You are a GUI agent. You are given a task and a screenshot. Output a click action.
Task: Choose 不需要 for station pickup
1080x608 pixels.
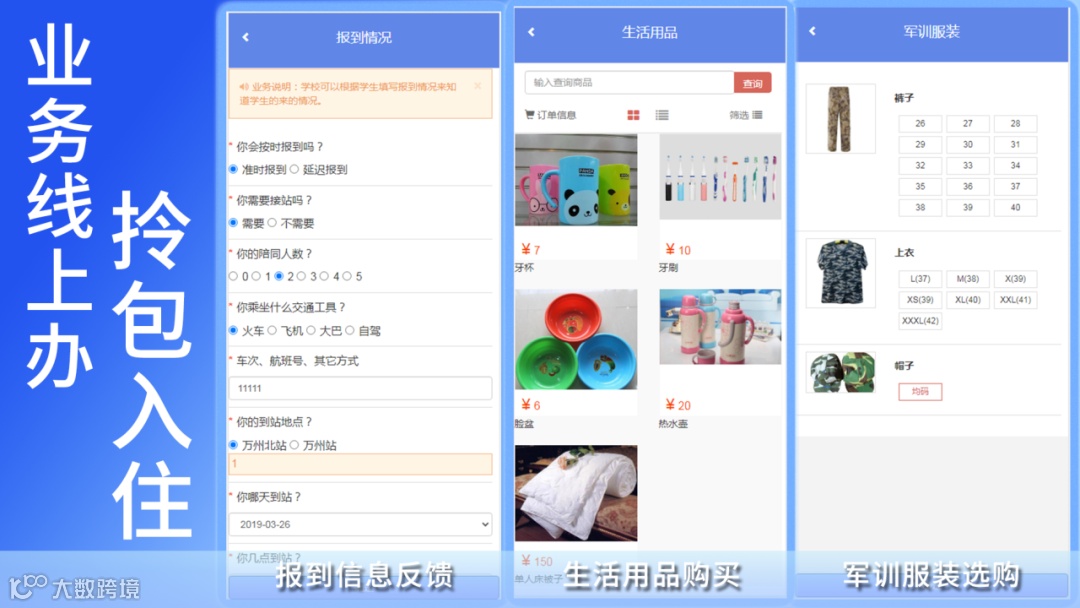[272, 223]
